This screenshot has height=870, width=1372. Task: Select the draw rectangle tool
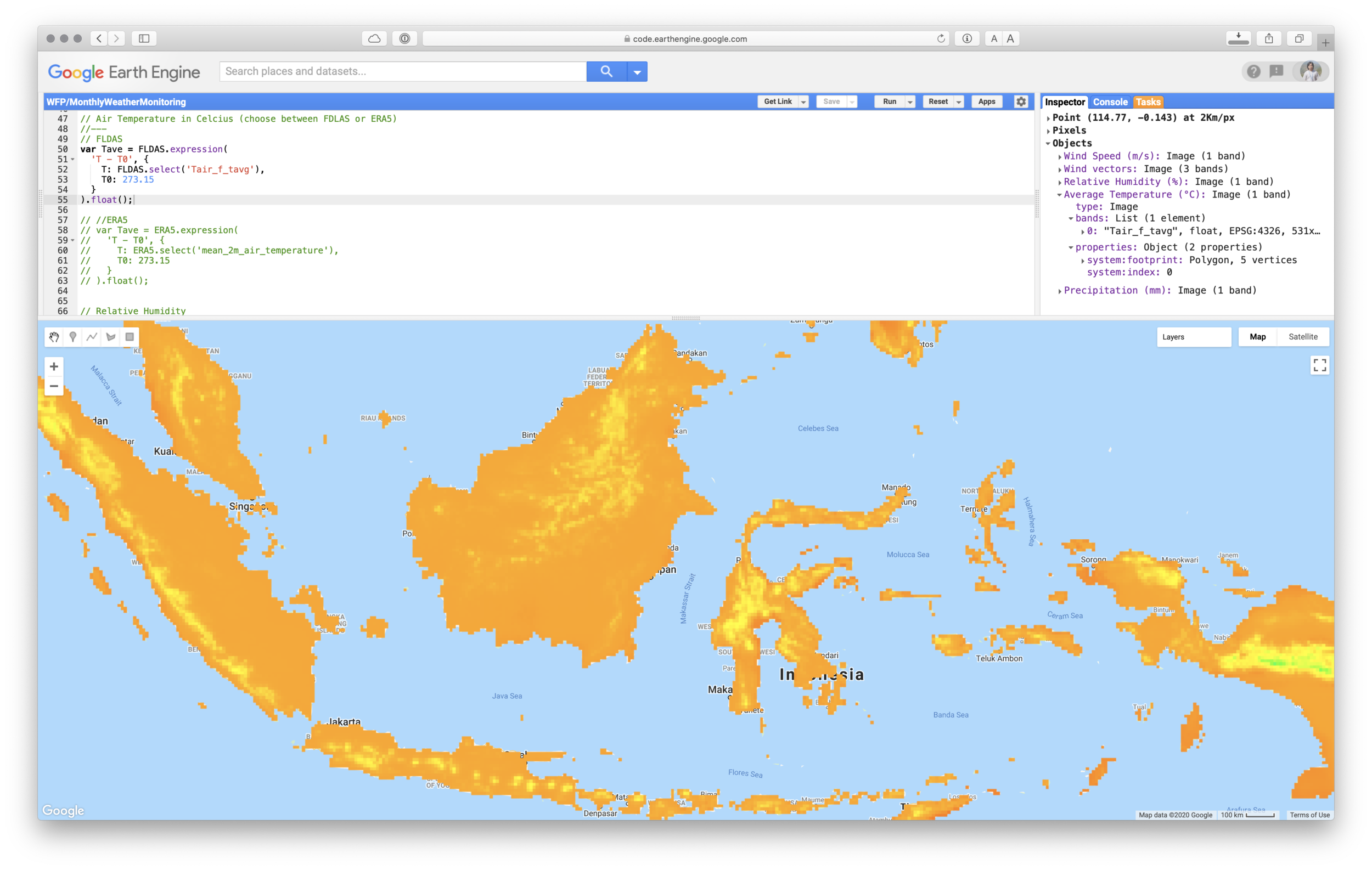tap(130, 337)
